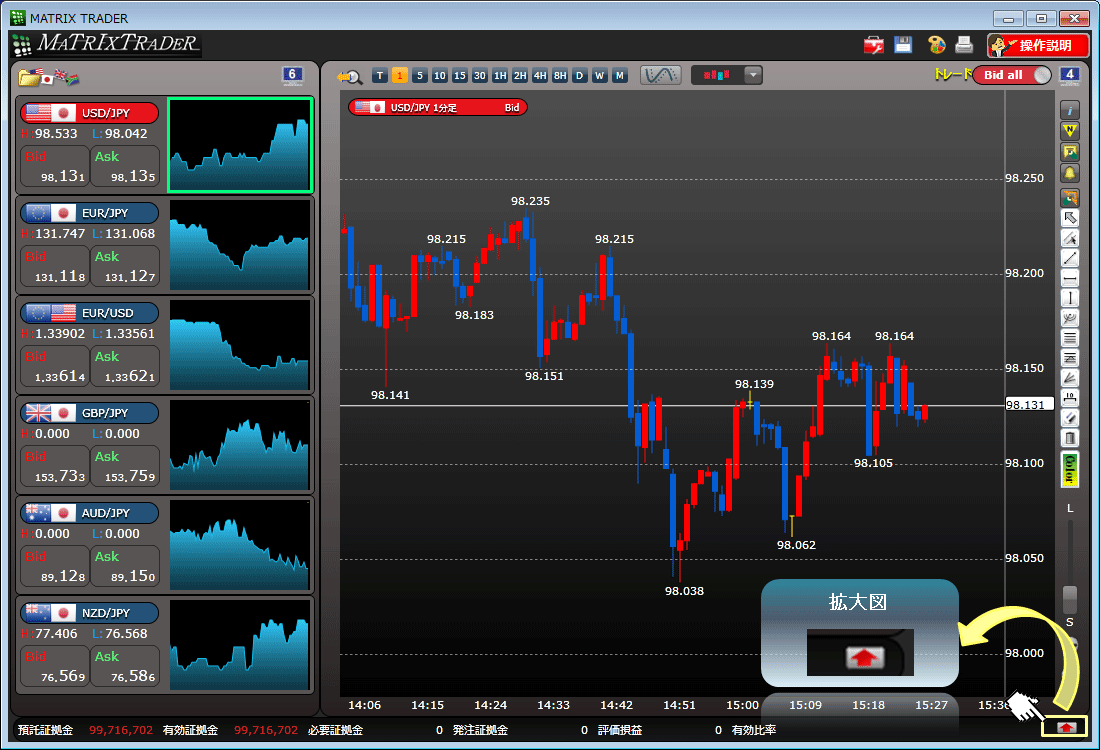Select the GBP/JPY pair label
Viewport: 1100px width, 750px height.
[90, 413]
